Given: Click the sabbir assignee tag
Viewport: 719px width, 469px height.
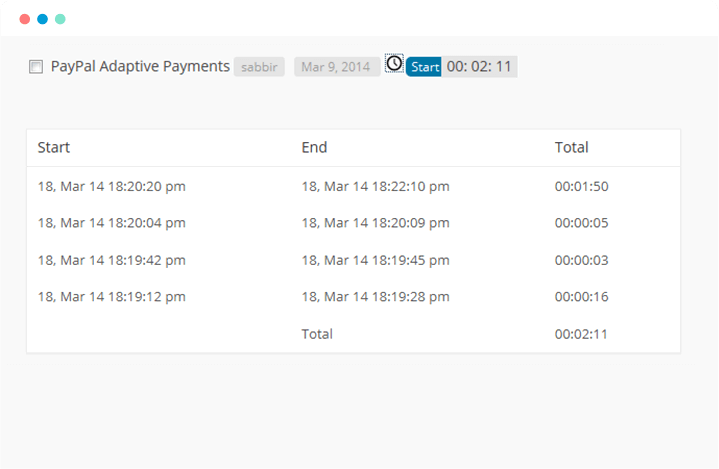Looking at the screenshot, I should [259, 67].
